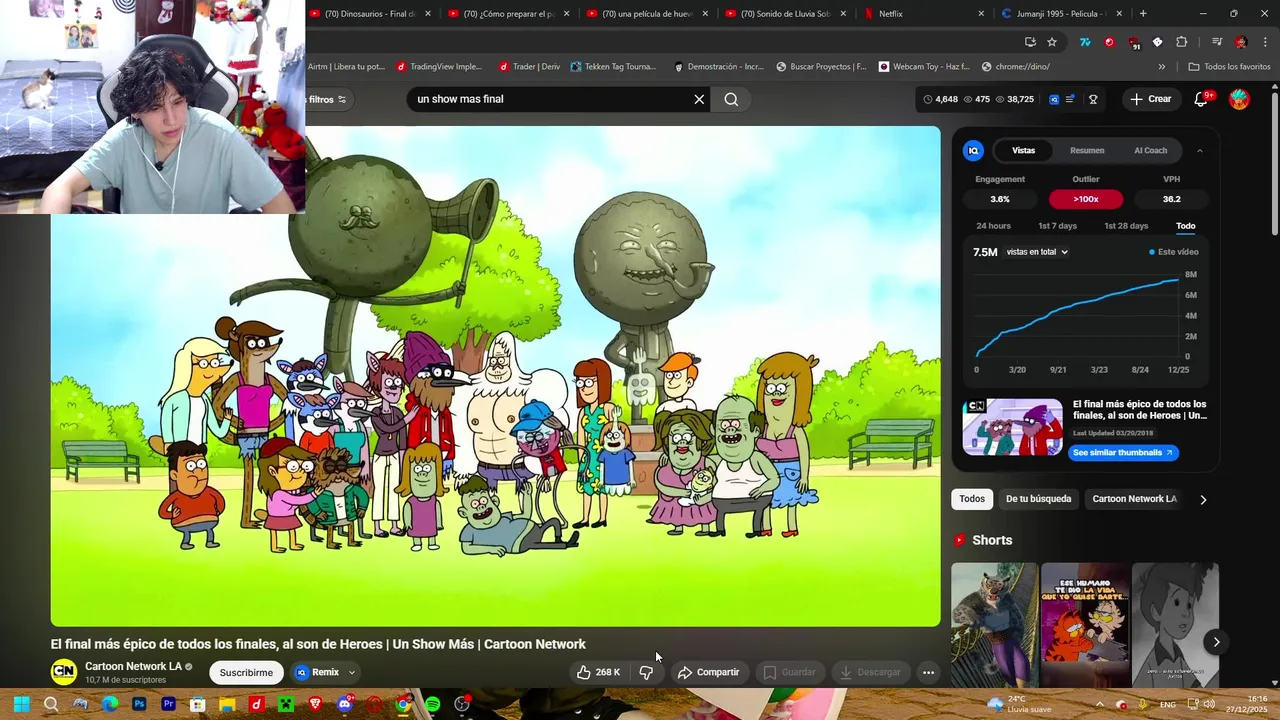Click in the YouTube search field
Screen dimensions: 1280x720
pos(549,99)
